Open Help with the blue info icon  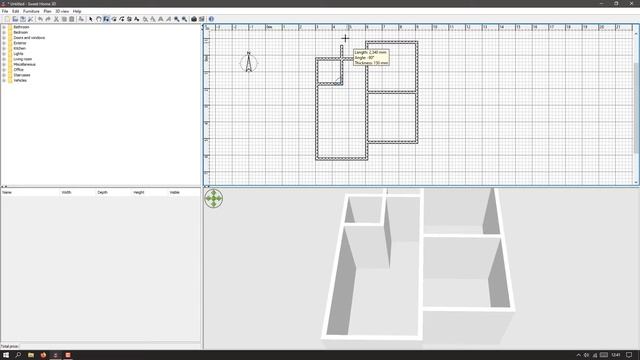click(211, 19)
